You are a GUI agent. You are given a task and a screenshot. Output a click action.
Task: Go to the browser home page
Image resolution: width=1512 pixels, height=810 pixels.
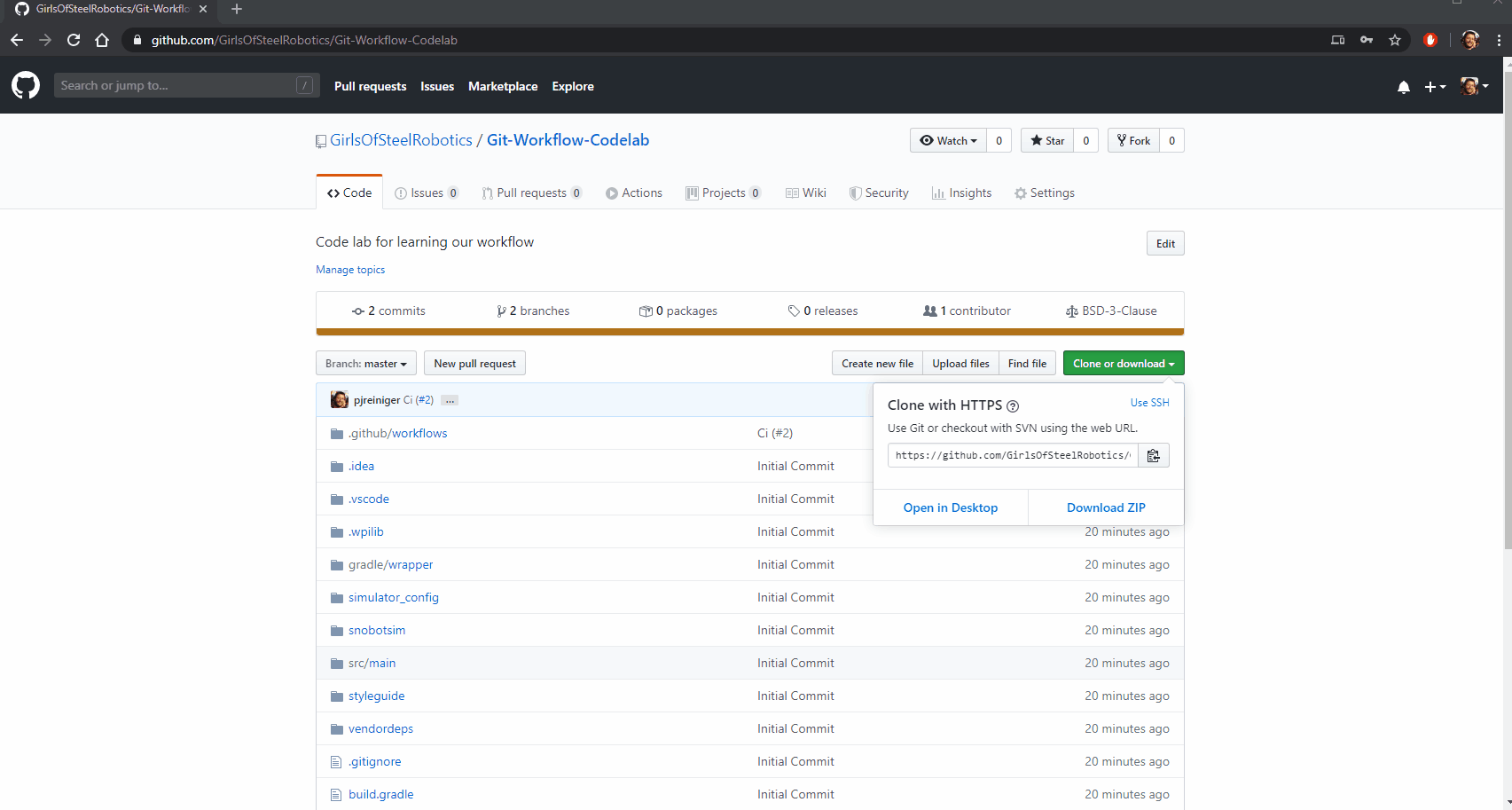tap(102, 40)
